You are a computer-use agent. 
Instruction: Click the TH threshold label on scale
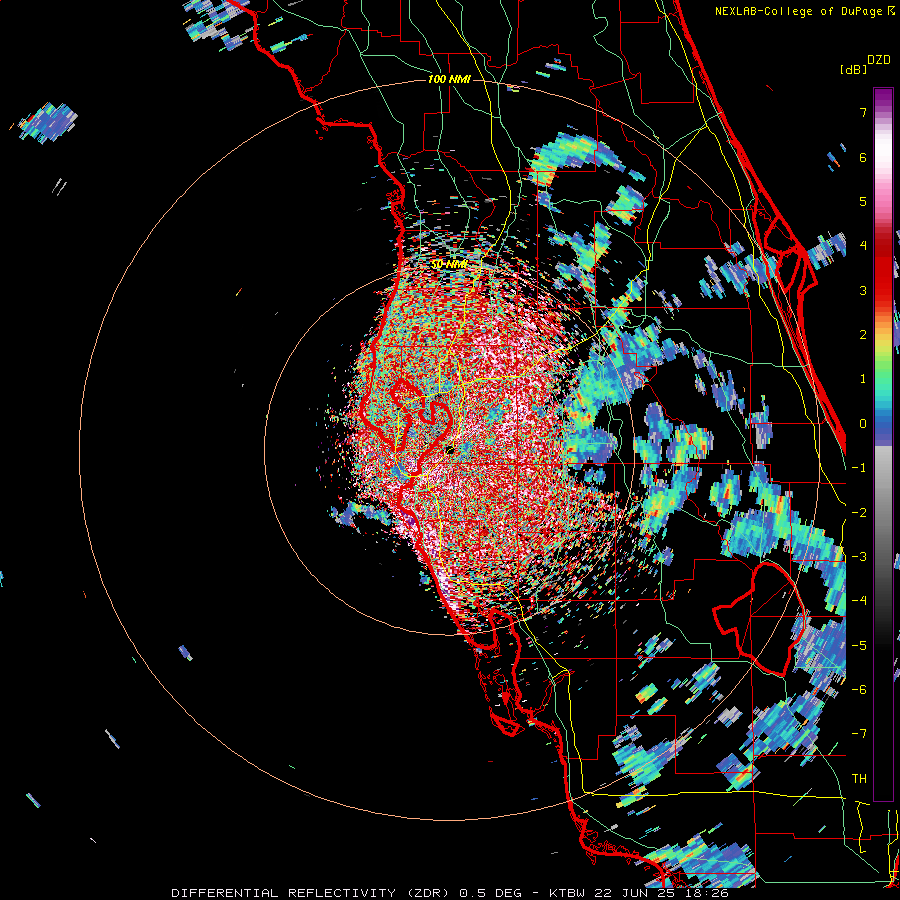[x=859, y=779]
